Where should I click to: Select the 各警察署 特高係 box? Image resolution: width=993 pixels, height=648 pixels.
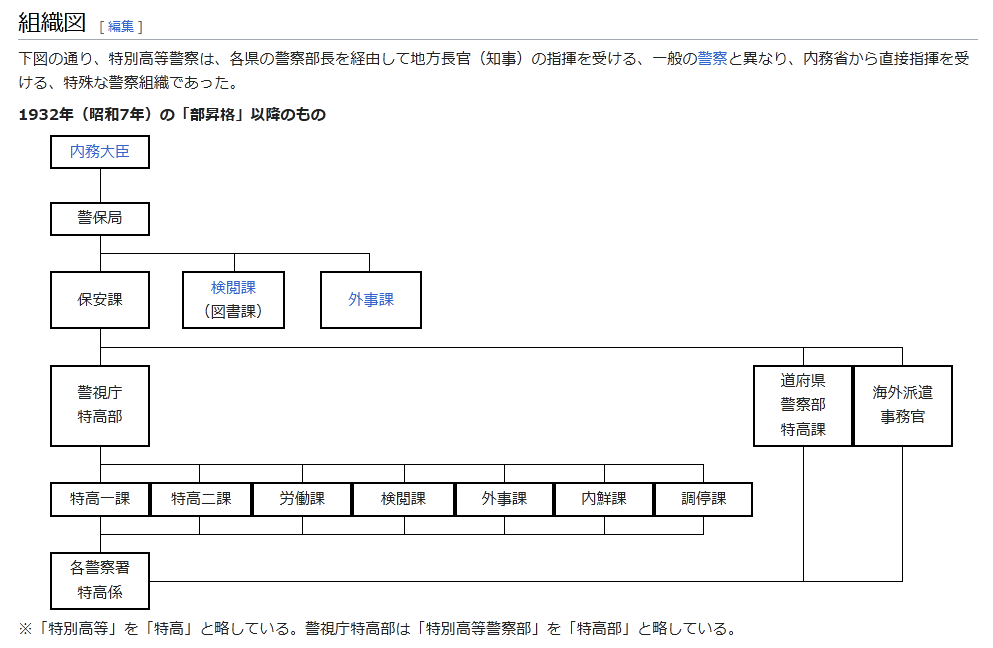pyautogui.click(x=100, y=580)
